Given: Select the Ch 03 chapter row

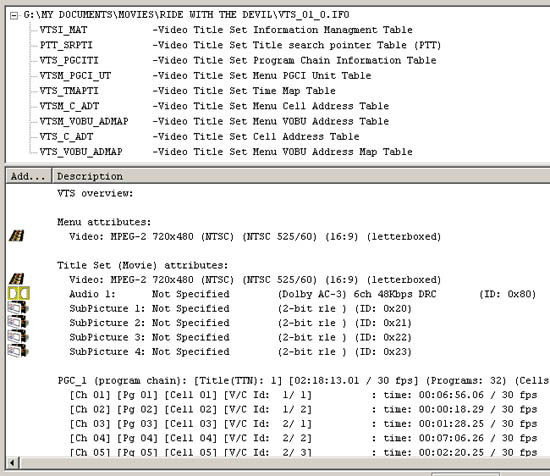Looking at the screenshot, I should tap(303, 424).
